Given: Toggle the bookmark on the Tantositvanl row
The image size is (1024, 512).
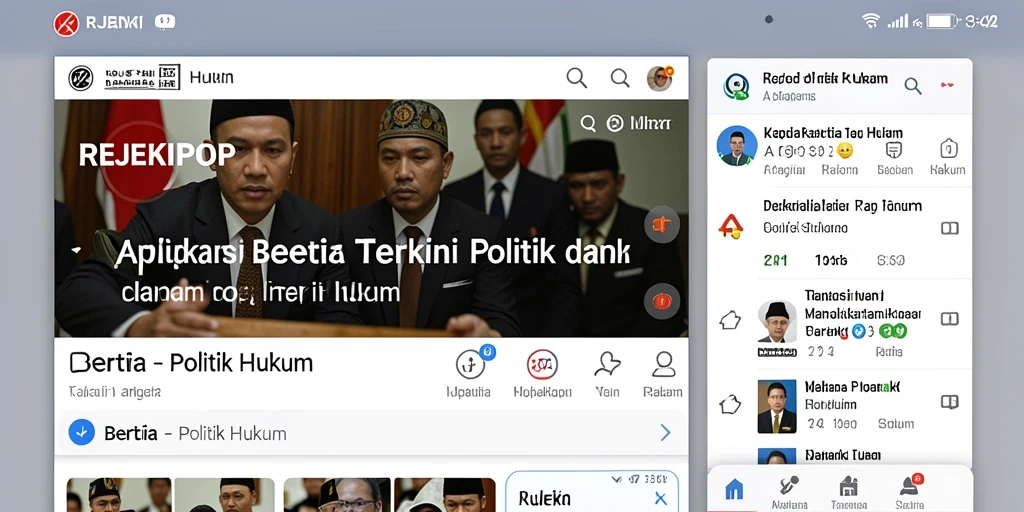Looking at the screenshot, I should [949, 319].
